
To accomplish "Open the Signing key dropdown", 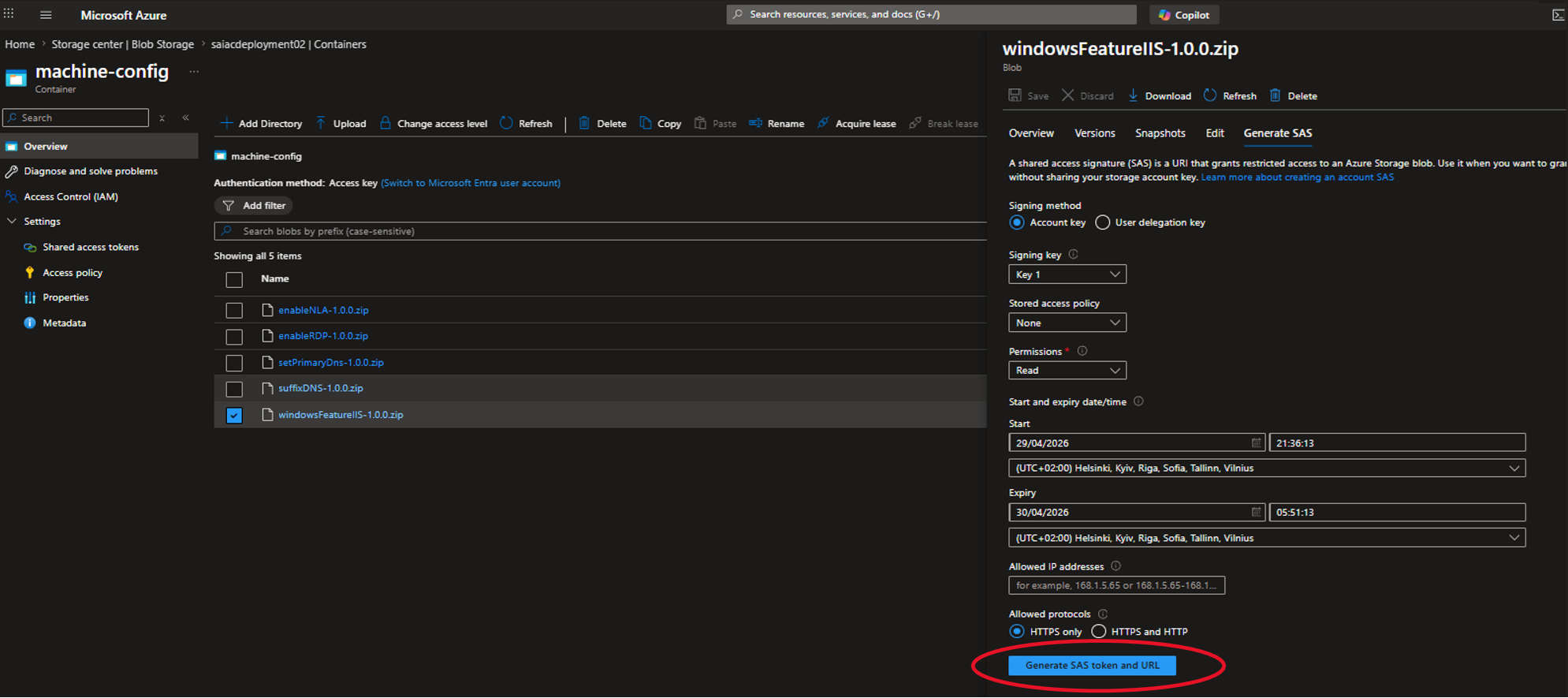I will pos(1067,274).
